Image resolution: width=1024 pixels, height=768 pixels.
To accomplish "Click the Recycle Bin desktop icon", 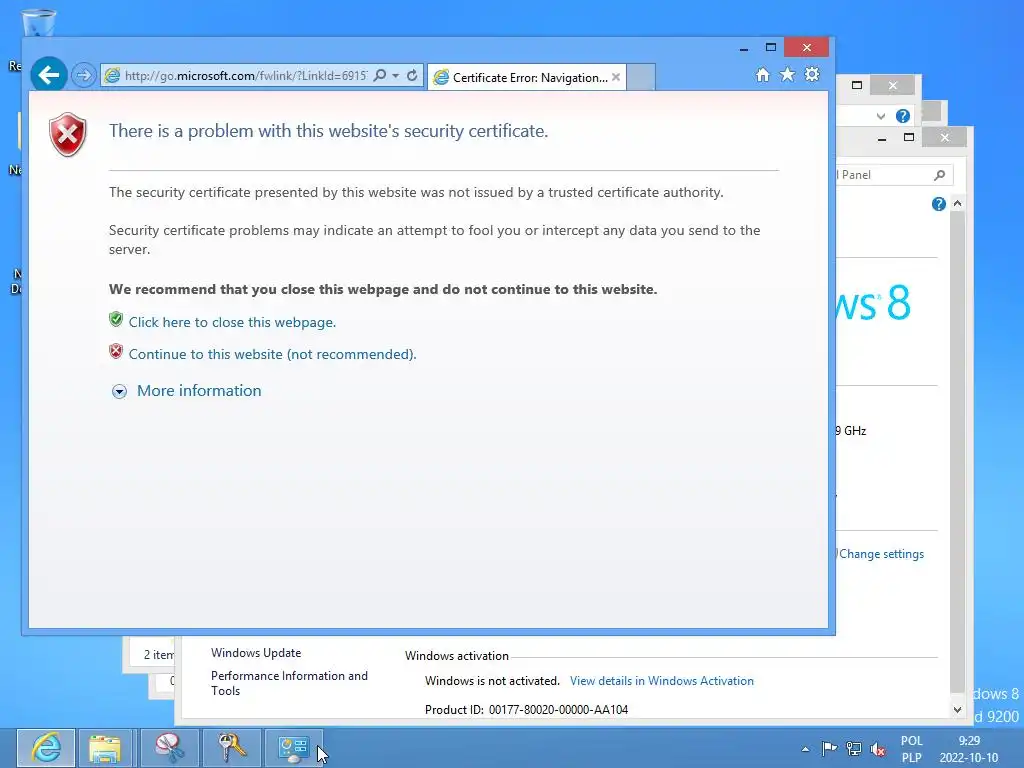I will click(x=39, y=24).
